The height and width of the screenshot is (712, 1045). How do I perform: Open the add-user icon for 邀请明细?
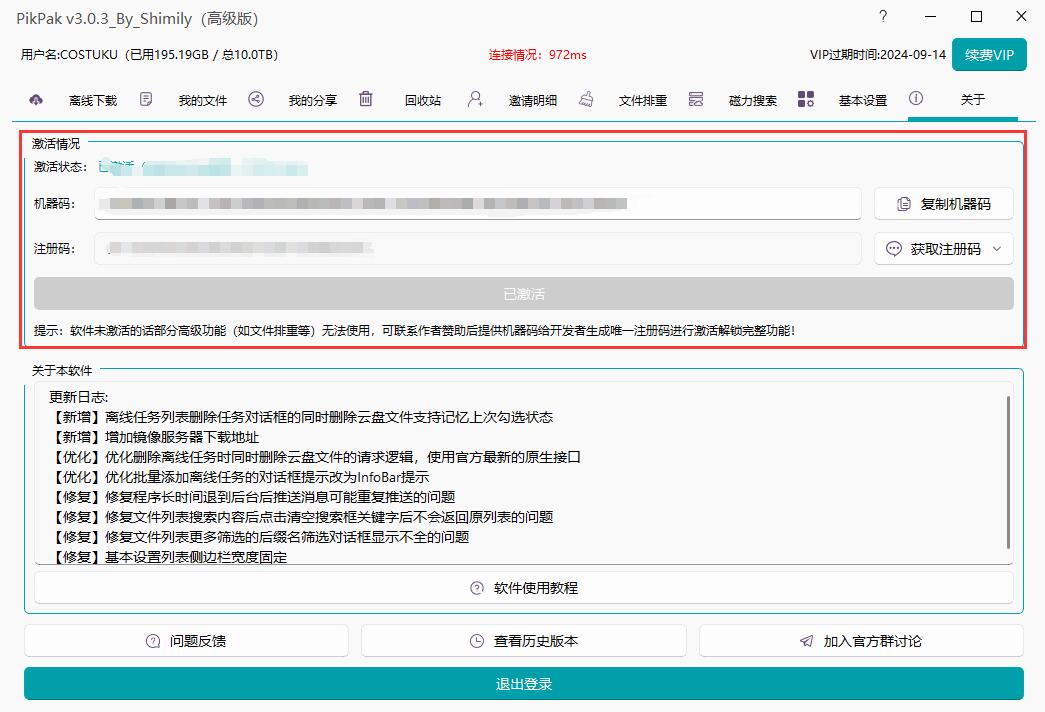coord(475,99)
